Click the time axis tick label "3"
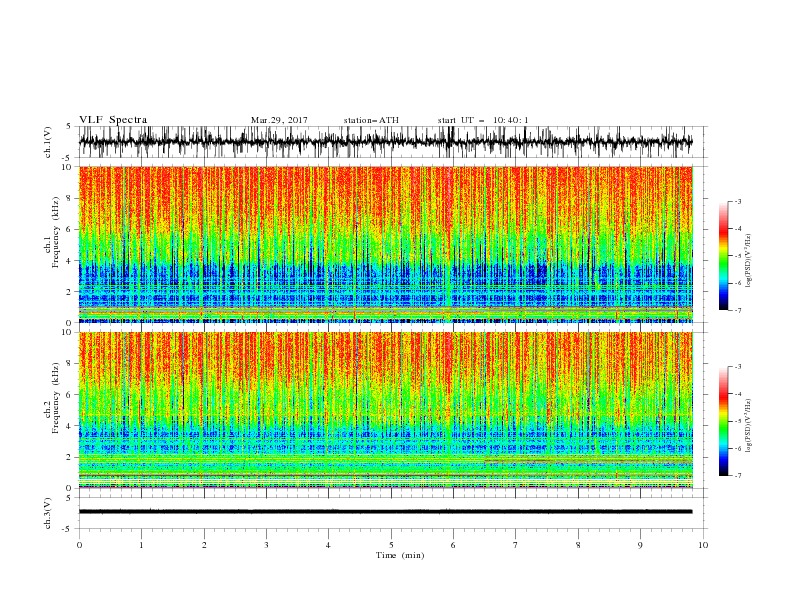The image size is (792, 612). pyautogui.click(x=266, y=545)
